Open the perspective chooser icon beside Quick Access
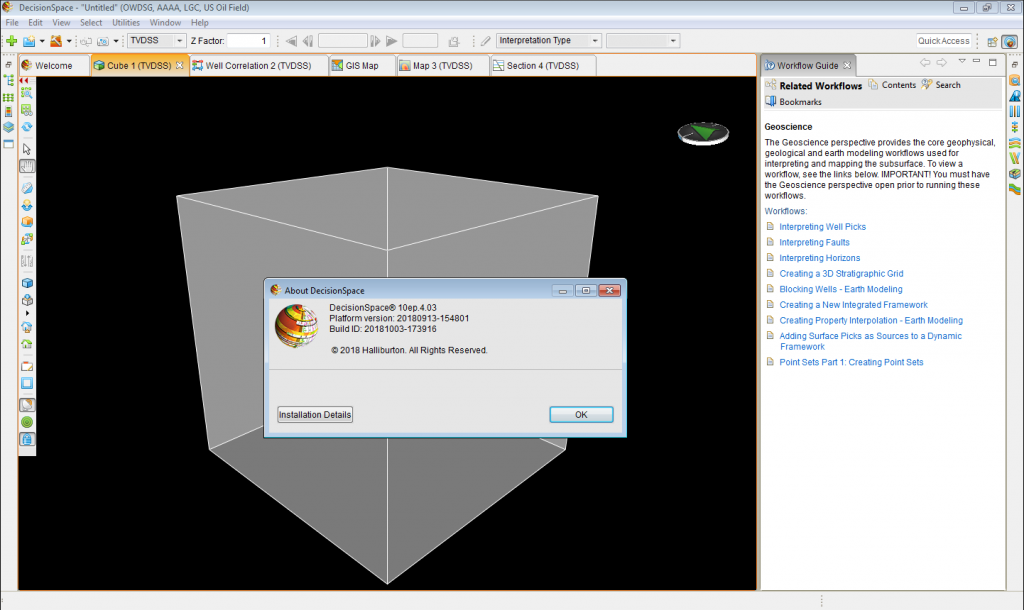 [x=992, y=41]
